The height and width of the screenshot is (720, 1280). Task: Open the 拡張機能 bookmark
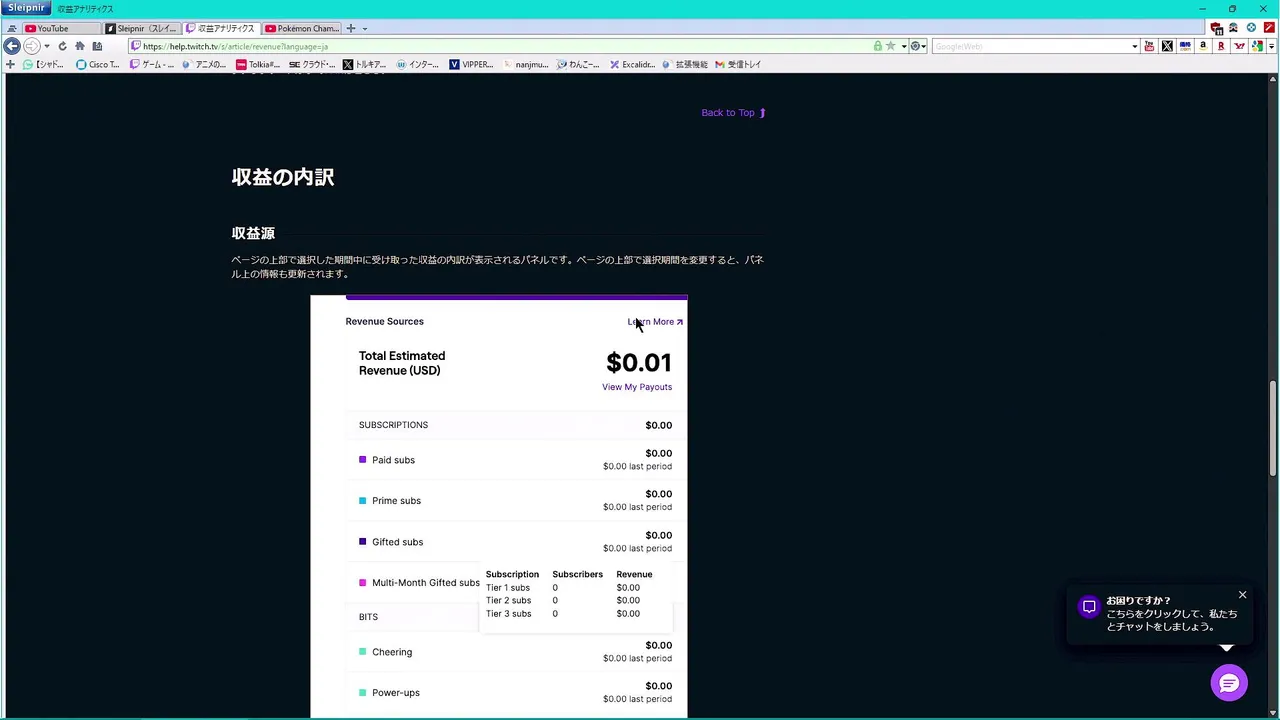pos(685,64)
